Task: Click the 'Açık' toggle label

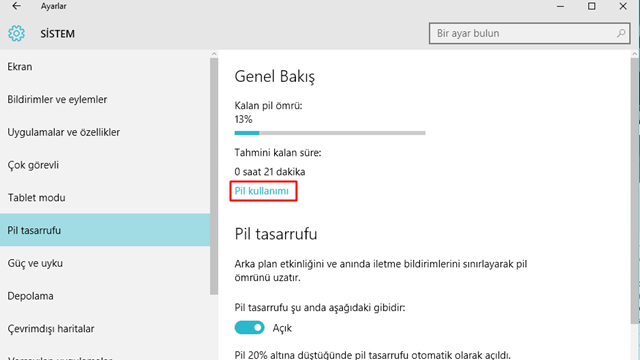Action: pos(282,328)
